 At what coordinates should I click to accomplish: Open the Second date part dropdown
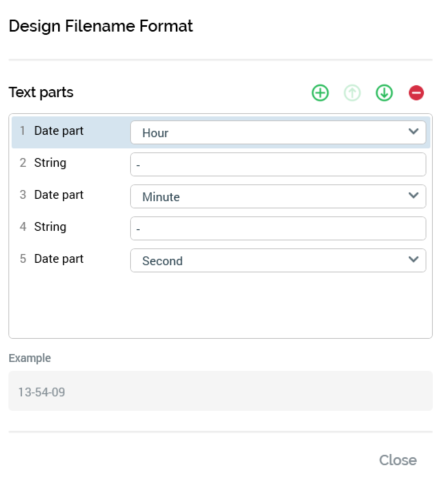coord(278,261)
